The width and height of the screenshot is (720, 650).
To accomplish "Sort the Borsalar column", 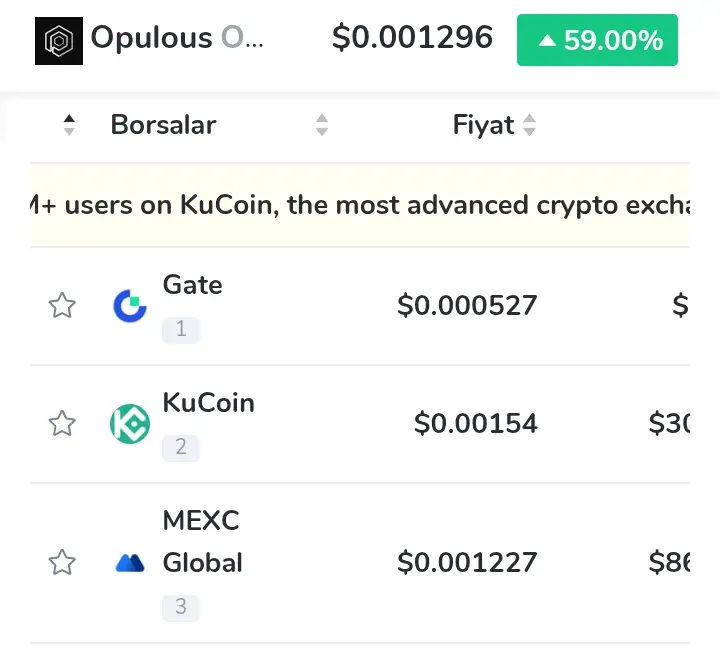I will [x=321, y=125].
